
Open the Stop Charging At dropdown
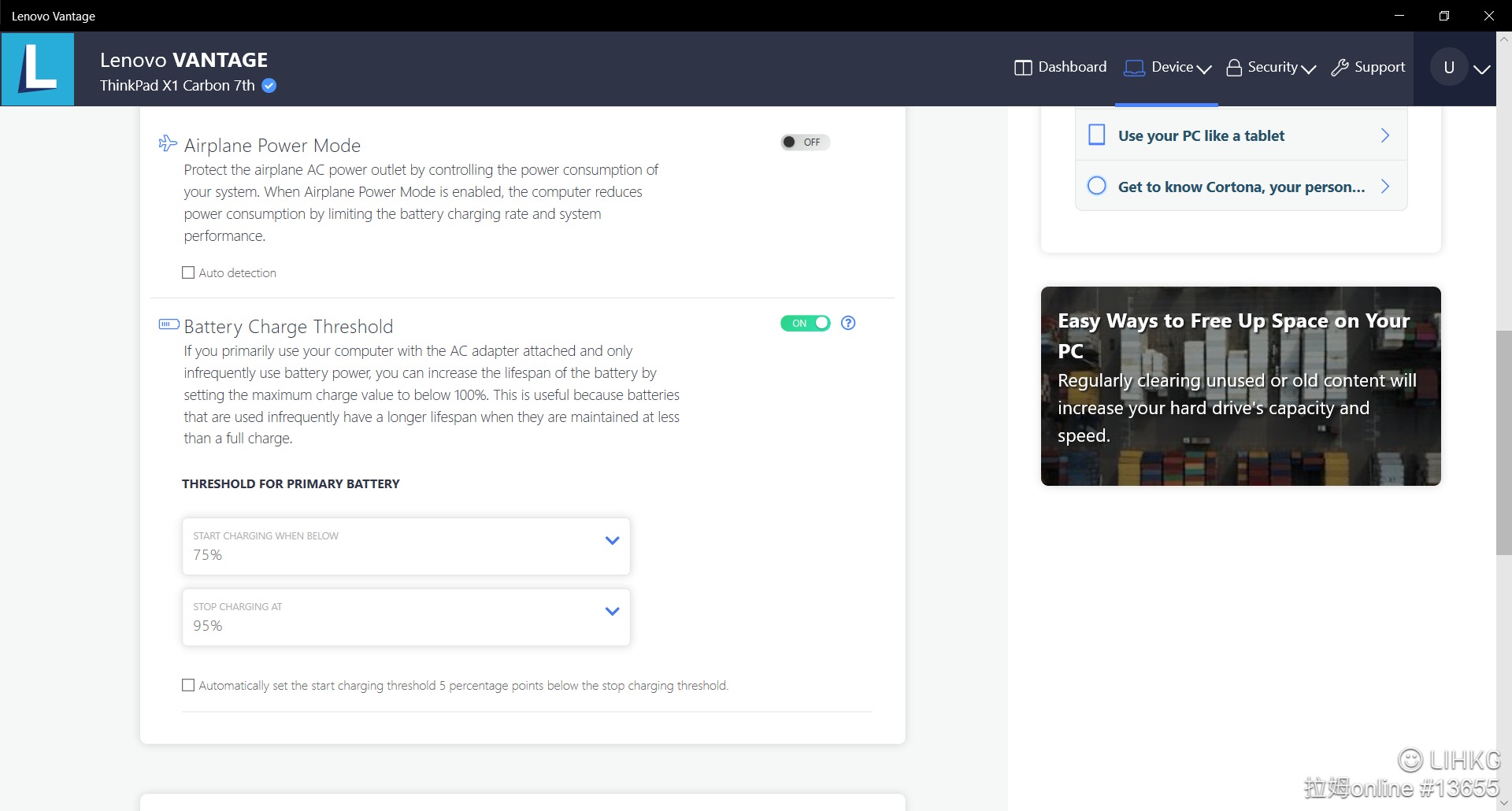pos(406,617)
